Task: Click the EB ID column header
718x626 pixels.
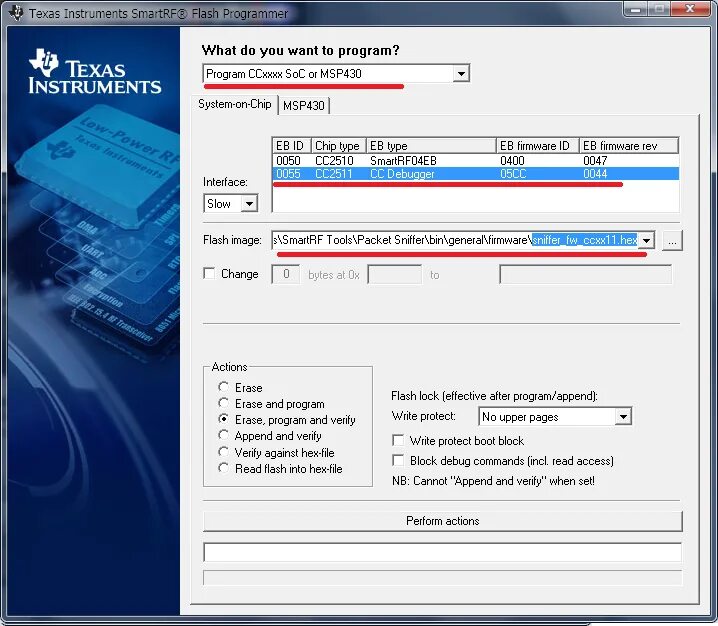Action: tap(291, 146)
